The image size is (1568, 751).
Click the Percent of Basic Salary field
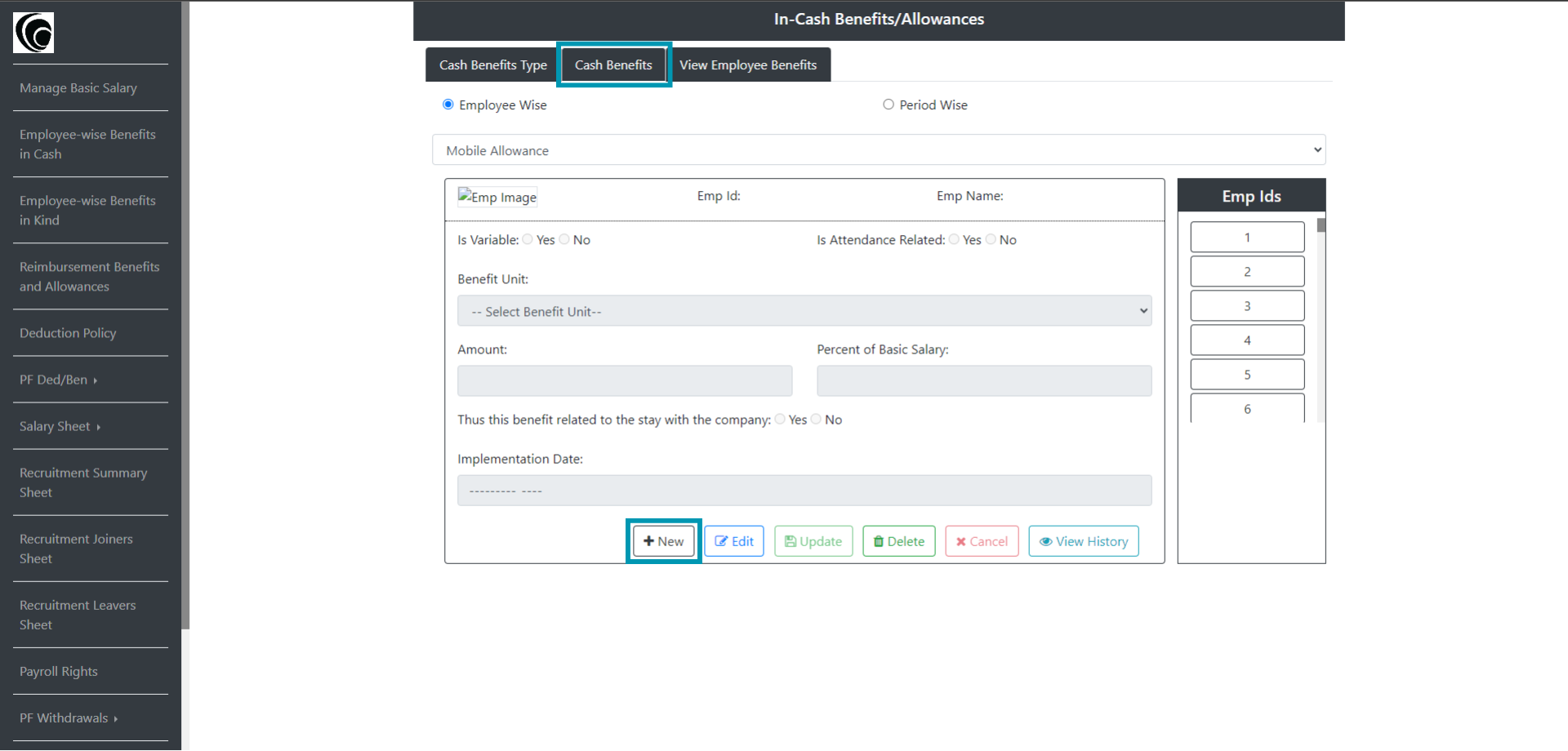(x=984, y=380)
